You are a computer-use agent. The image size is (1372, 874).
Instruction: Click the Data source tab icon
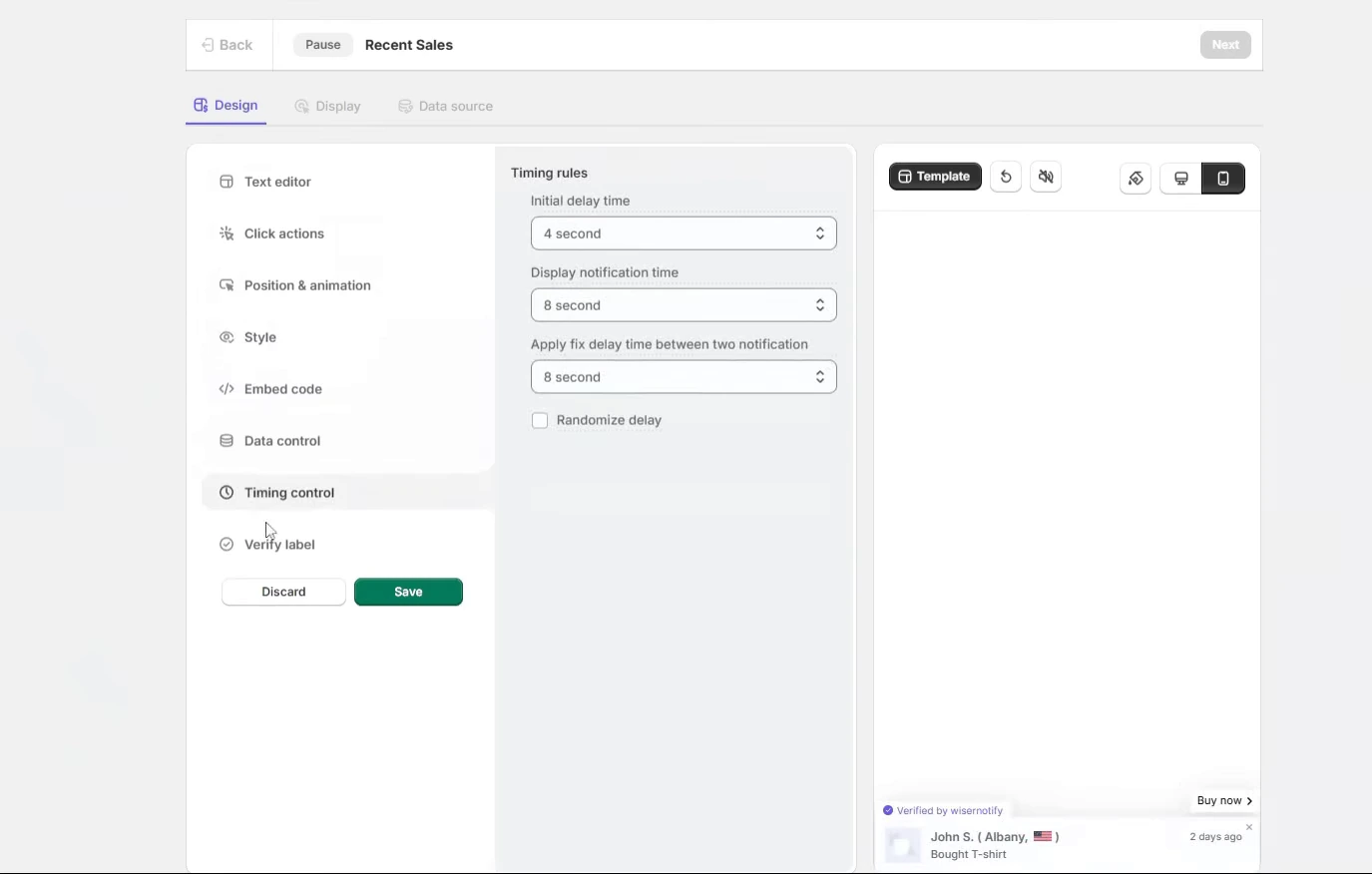point(405,106)
